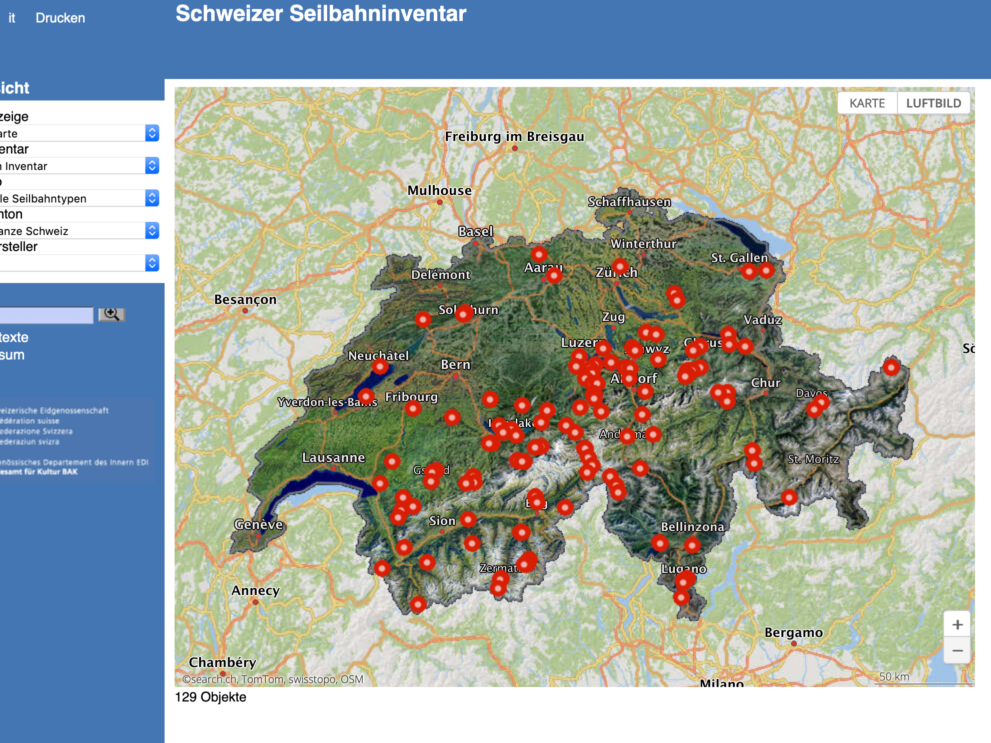Zoom out with the minus button
The width and height of the screenshot is (991, 743).
(x=957, y=650)
